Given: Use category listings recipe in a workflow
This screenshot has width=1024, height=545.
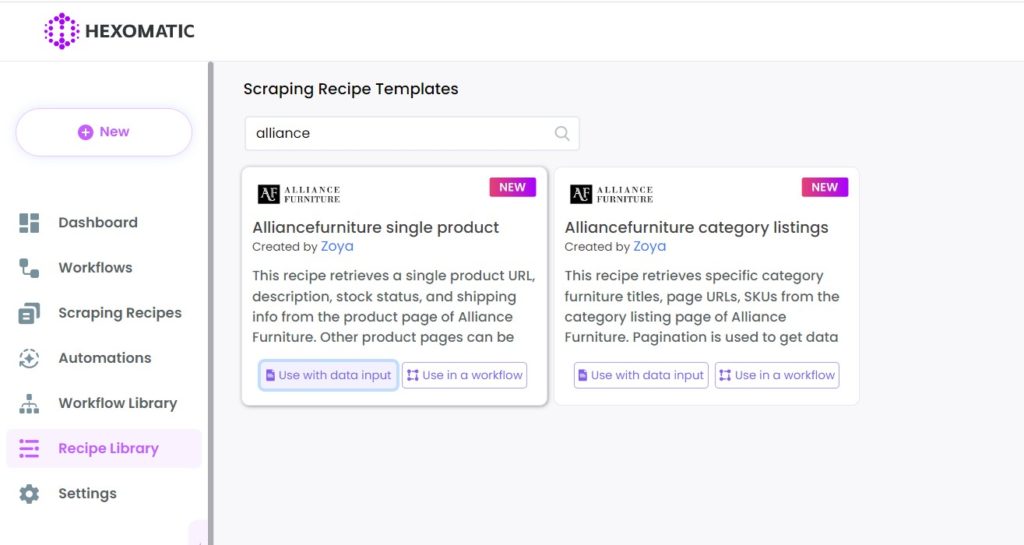Looking at the screenshot, I should 777,375.
